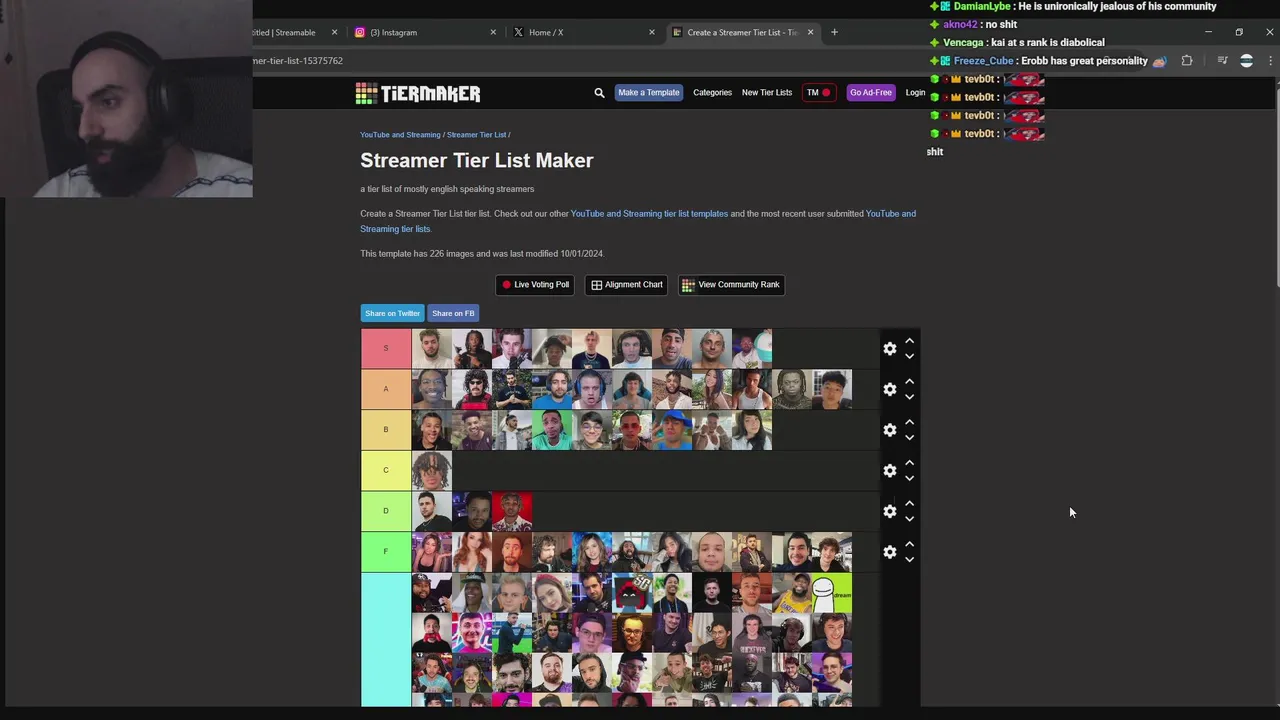Select the light-yellow C tier label
Image resolution: width=1280 pixels, height=720 pixels.
tap(386, 470)
